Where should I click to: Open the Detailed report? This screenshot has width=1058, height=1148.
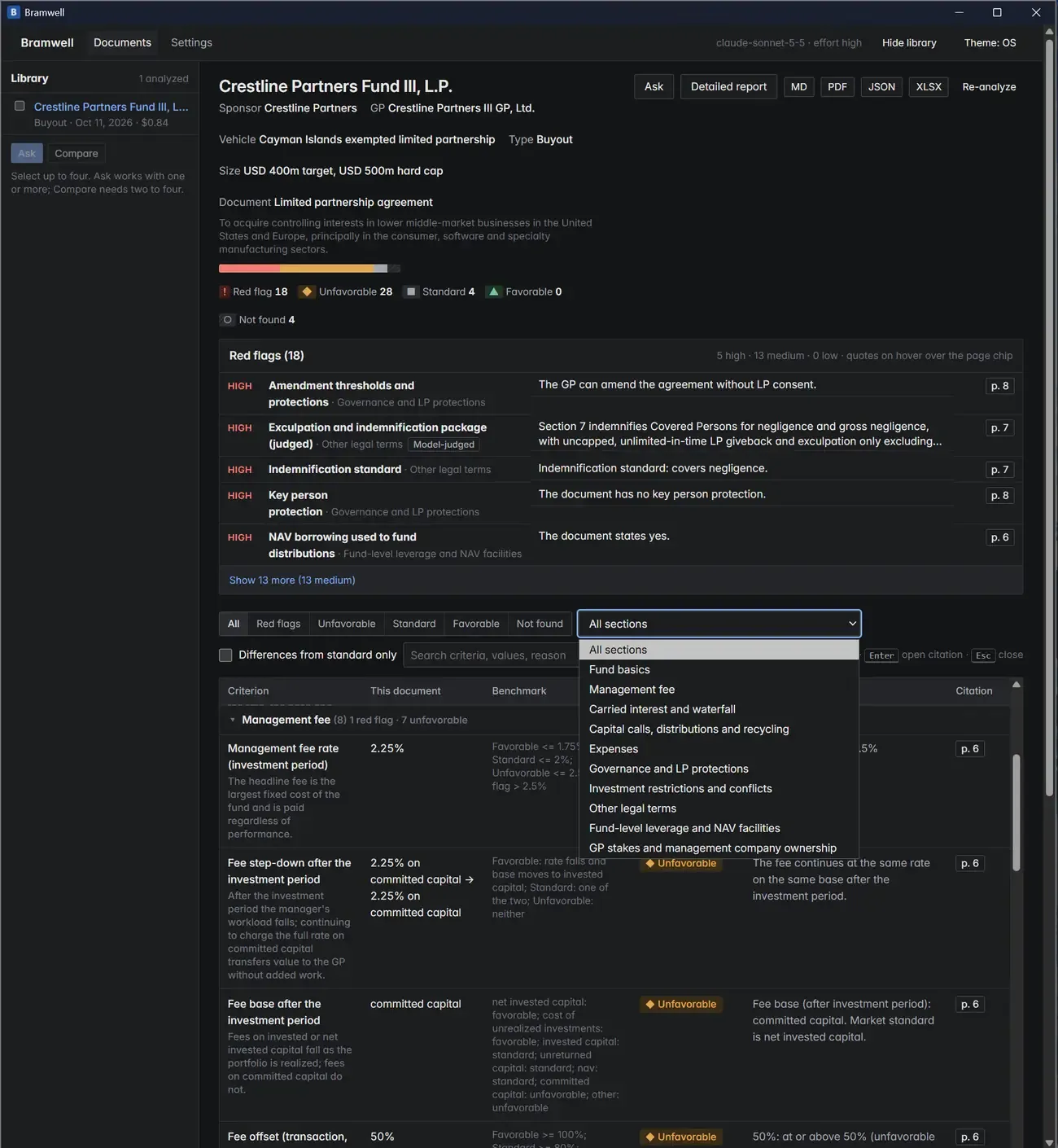pyautogui.click(x=728, y=87)
